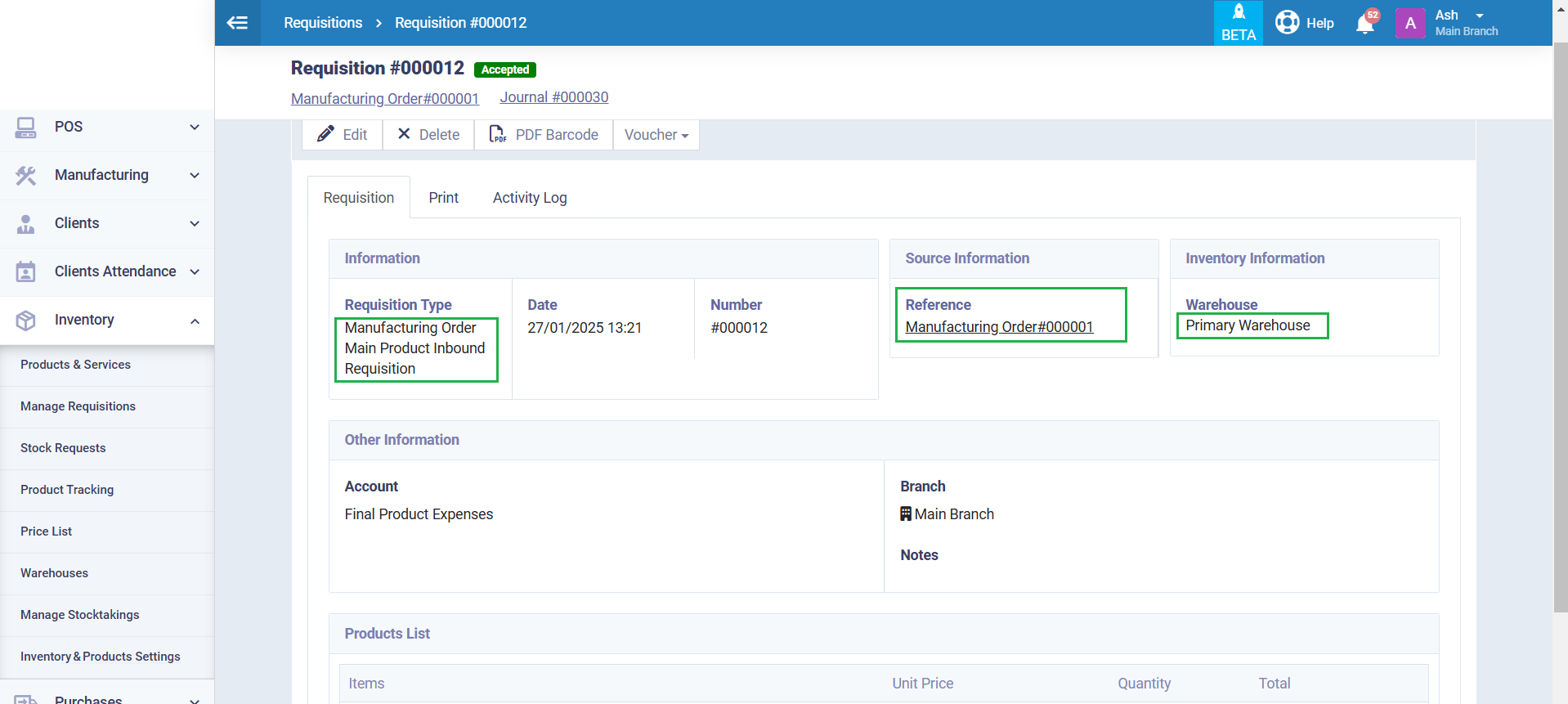Expand the Clients sidebar chevron
The height and width of the screenshot is (704, 1568).
(195, 223)
